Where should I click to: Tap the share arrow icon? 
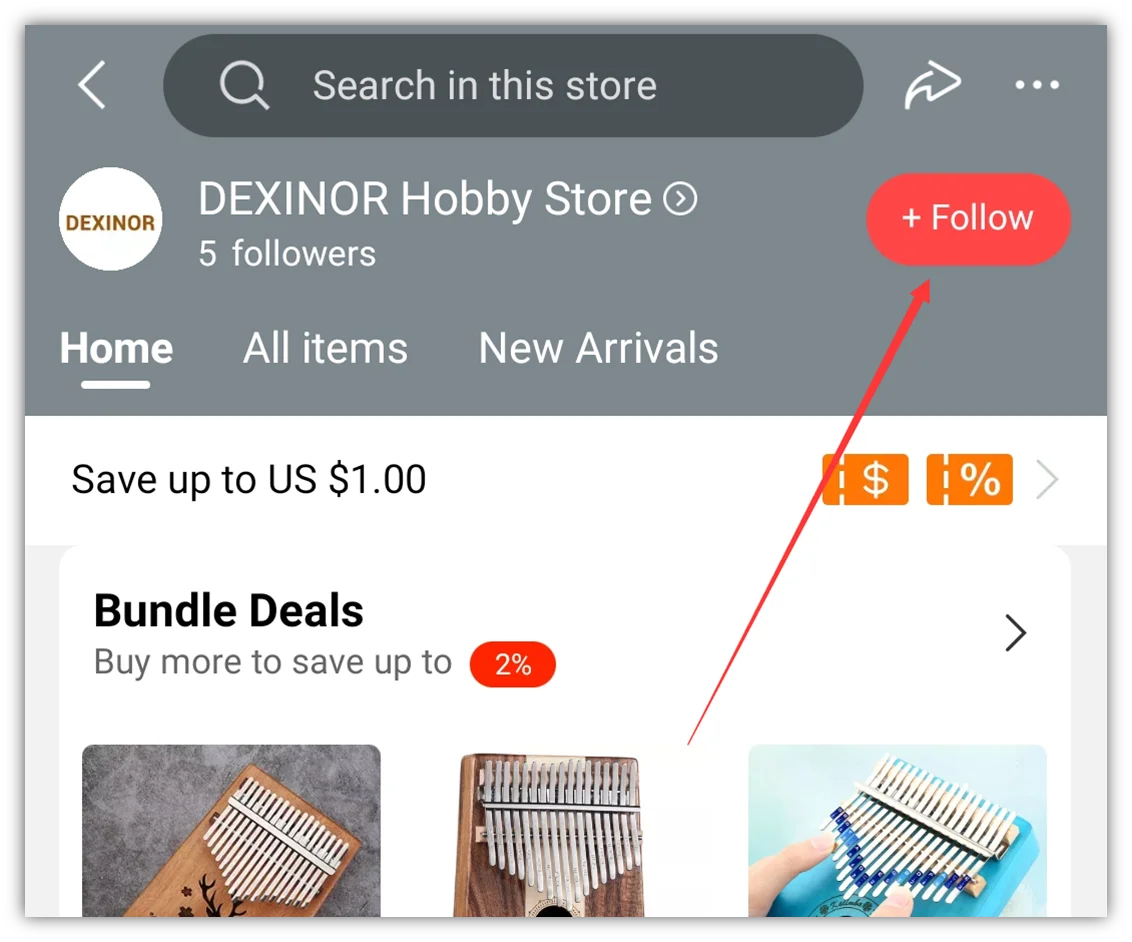932,84
